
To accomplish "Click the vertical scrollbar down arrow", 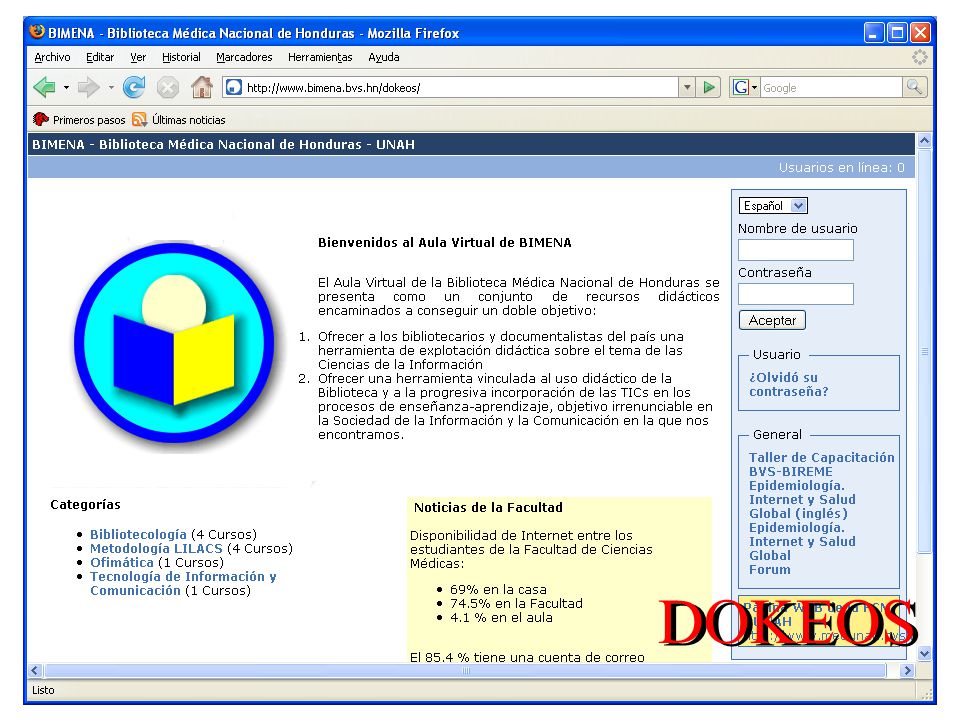I will [924, 654].
